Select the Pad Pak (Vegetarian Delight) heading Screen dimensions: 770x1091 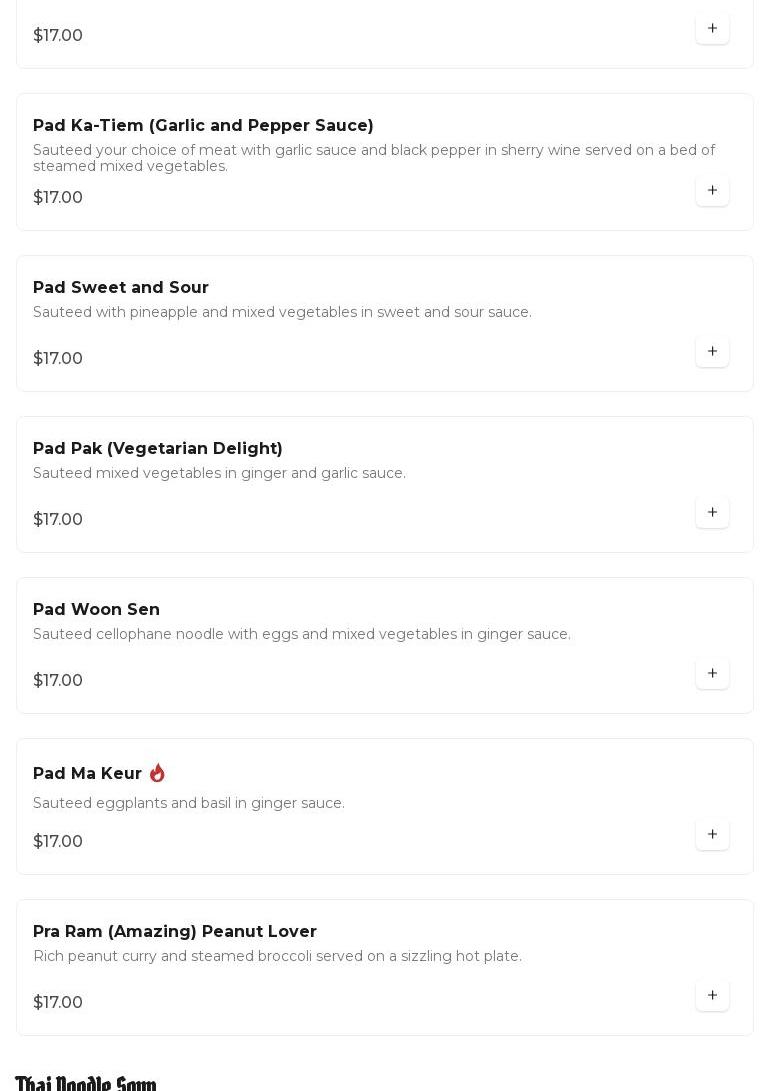coord(158,448)
